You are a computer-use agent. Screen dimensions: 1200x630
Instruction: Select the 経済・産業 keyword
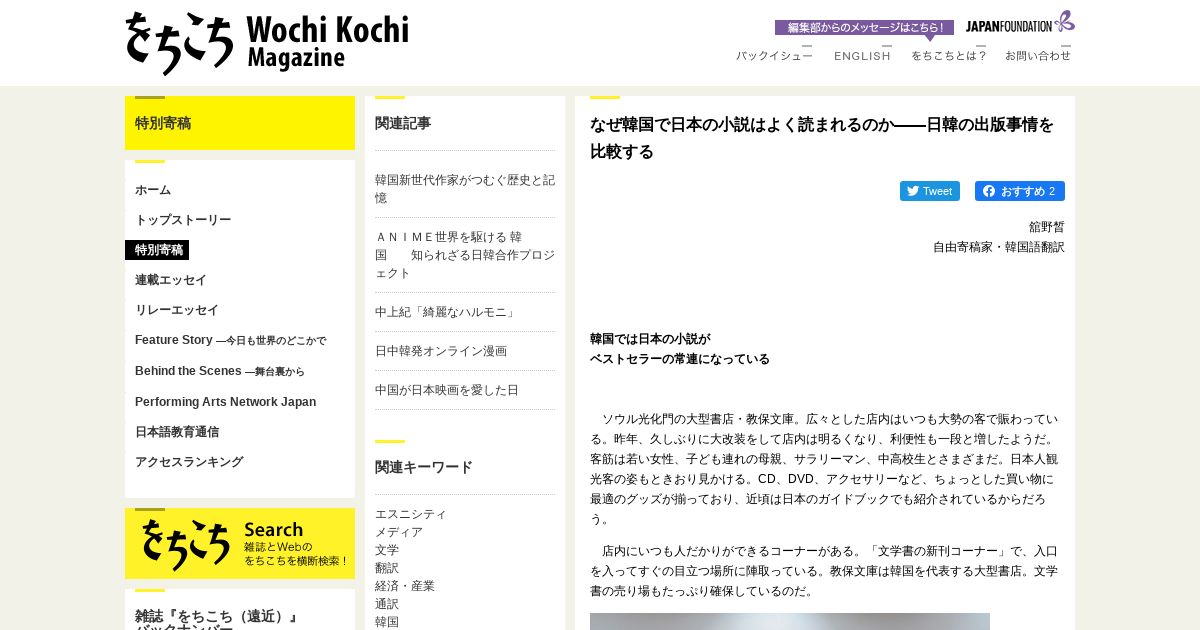405,586
